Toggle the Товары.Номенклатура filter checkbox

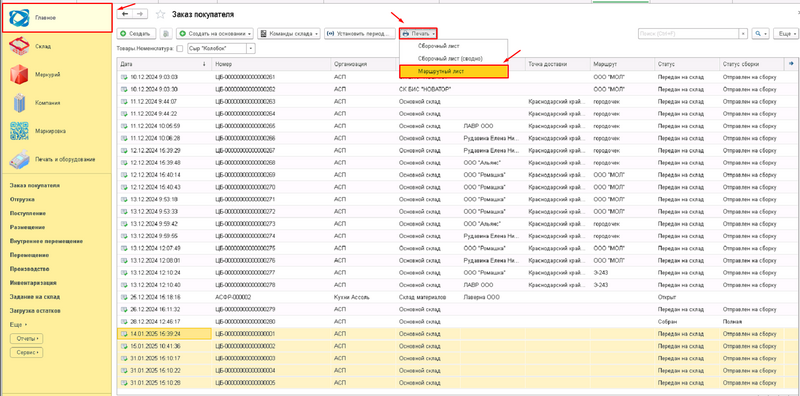[x=179, y=49]
